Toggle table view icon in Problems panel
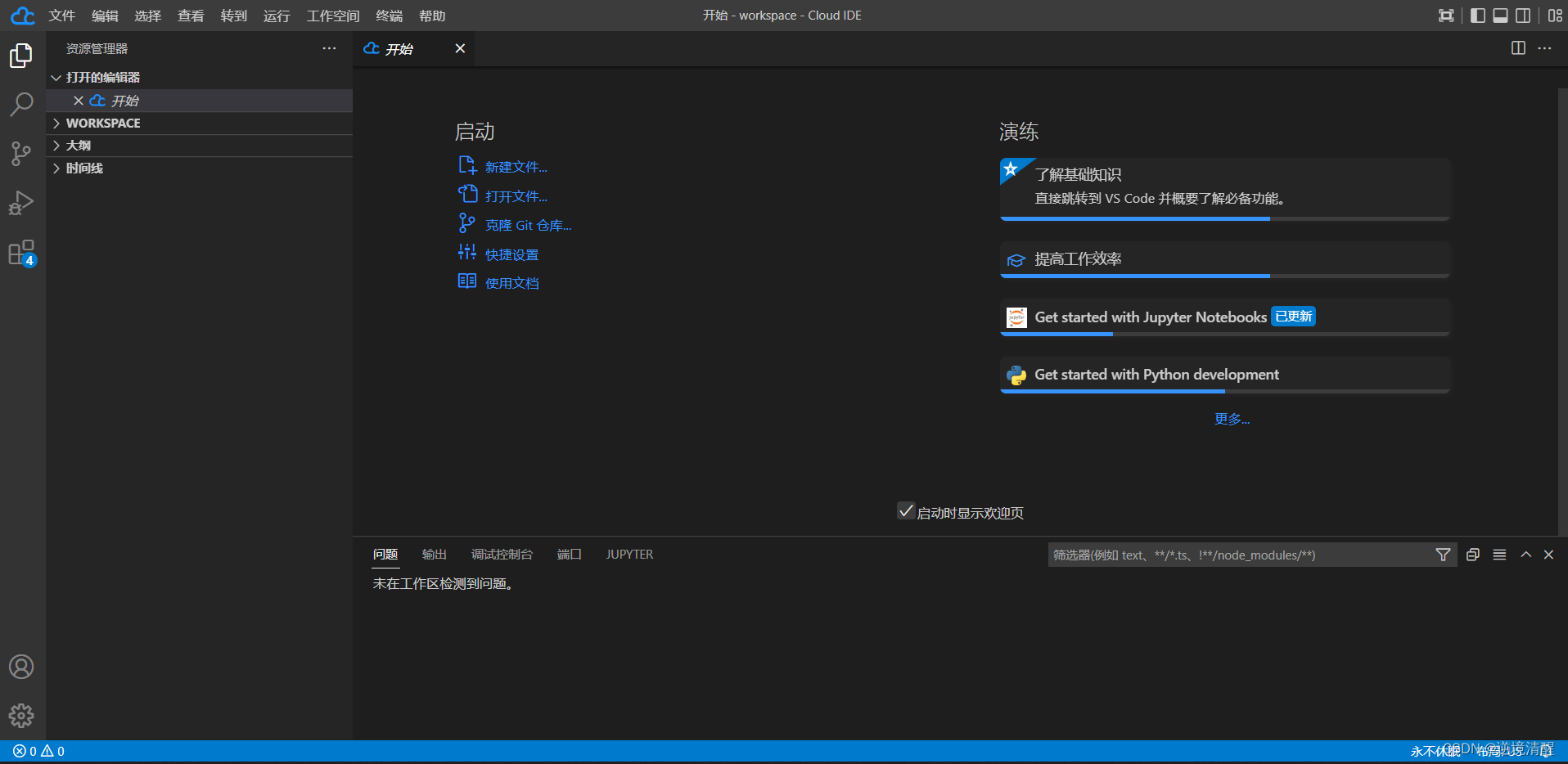This screenshot has width=1568, height=764. click(1499, 555)
